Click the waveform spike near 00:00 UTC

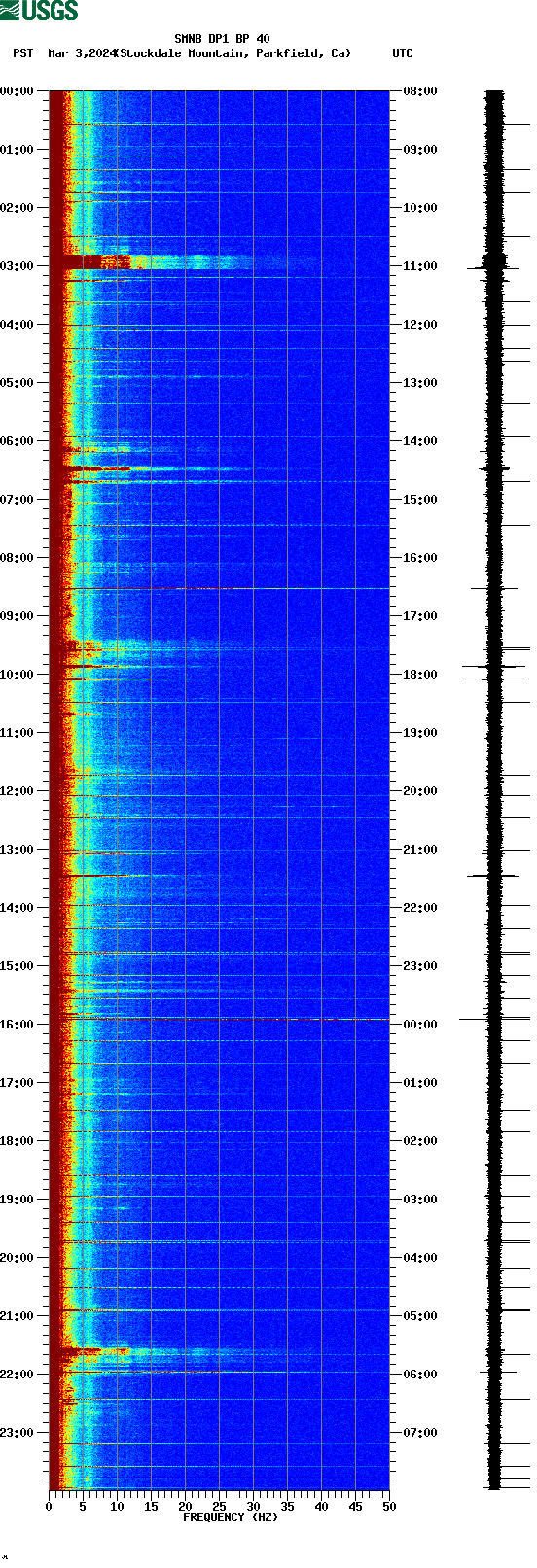494,1019
